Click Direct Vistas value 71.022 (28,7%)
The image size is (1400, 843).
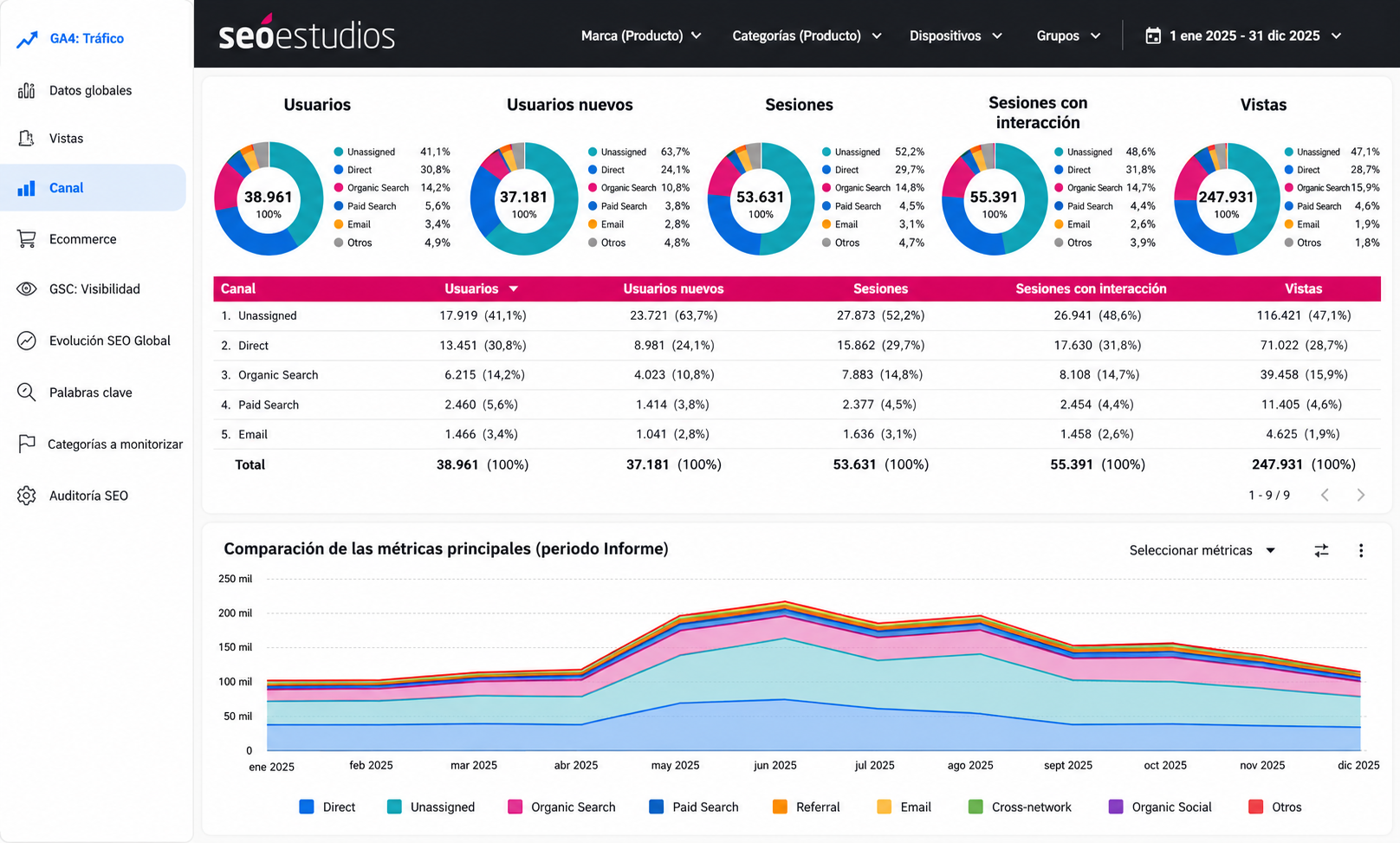1304,345
